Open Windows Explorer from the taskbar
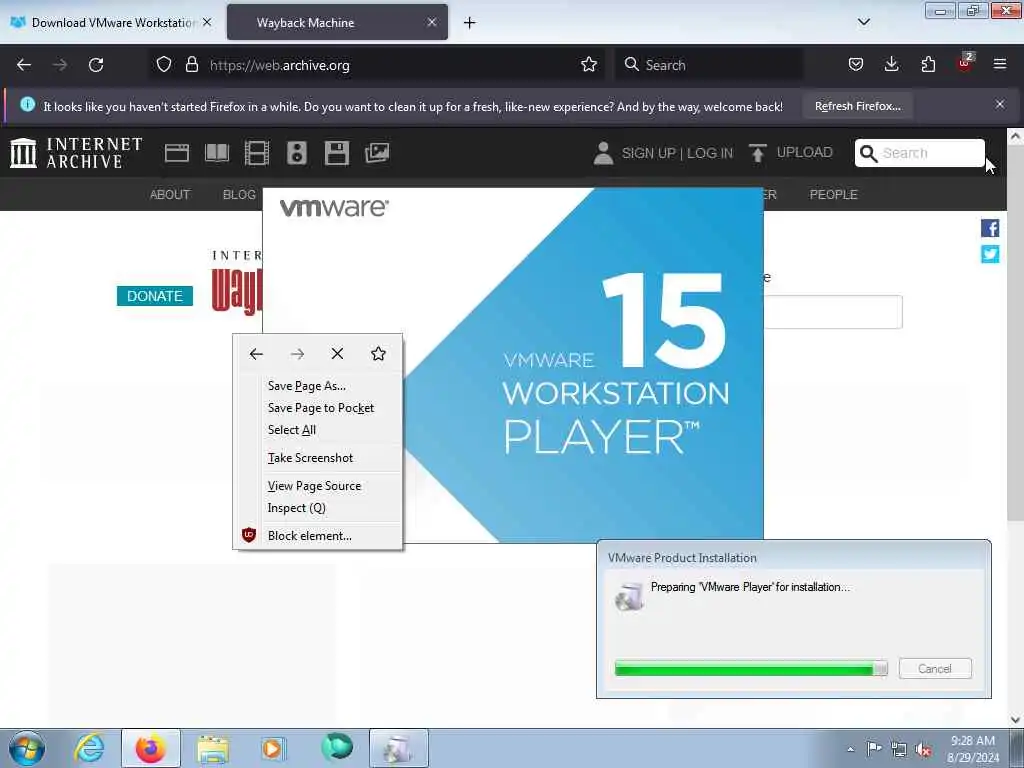The image size is (1024, 768). 212,748
